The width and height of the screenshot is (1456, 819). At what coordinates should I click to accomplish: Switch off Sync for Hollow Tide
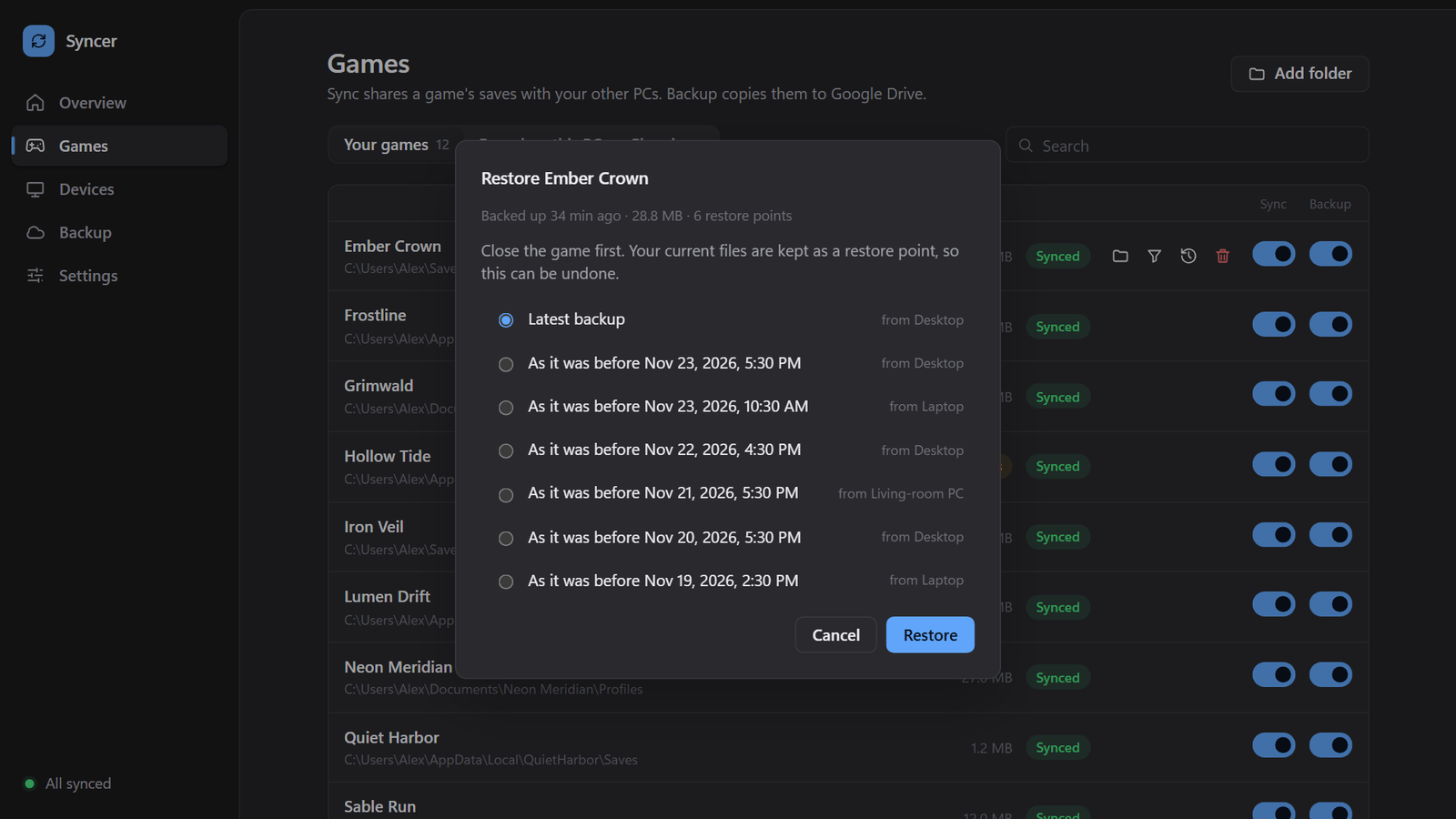1274,464
